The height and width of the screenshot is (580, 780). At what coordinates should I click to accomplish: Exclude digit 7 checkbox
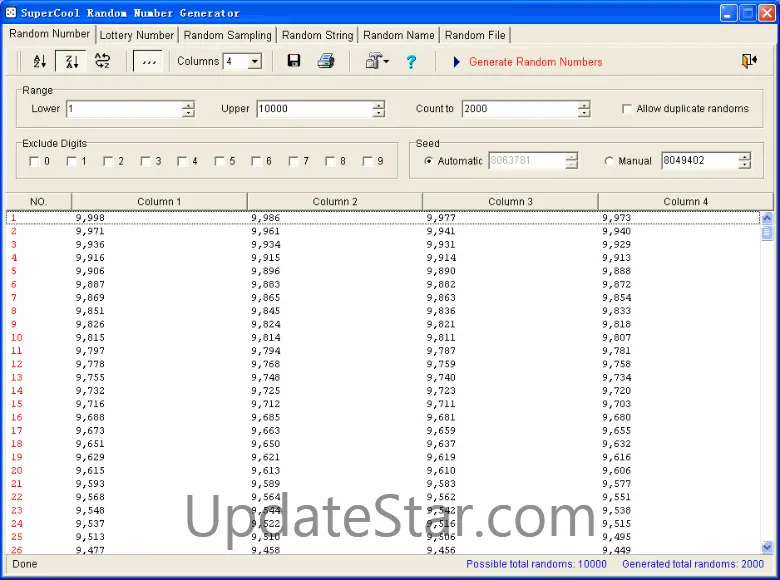click(293, 161)
